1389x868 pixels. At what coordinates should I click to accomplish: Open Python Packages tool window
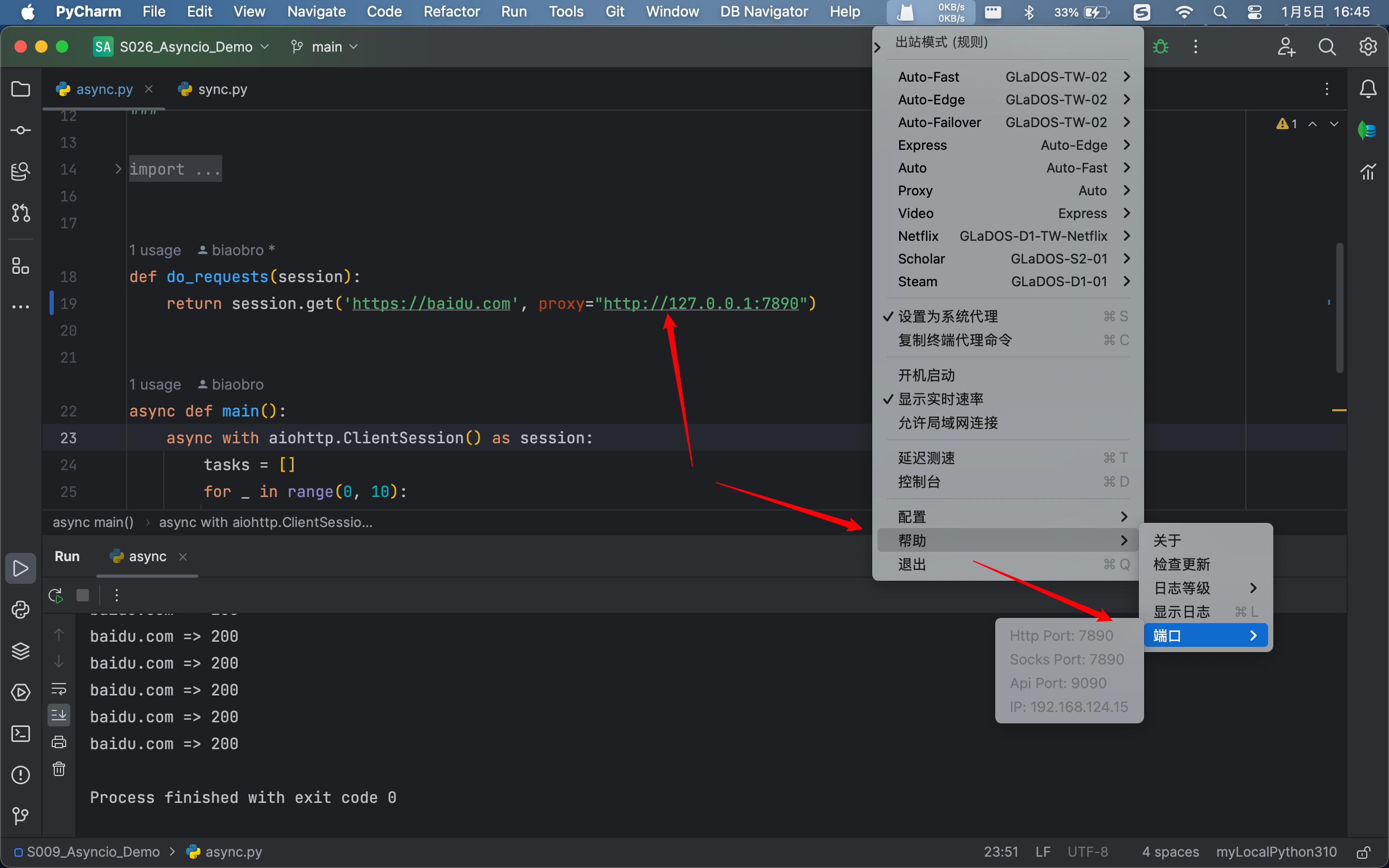click(21, 651)
